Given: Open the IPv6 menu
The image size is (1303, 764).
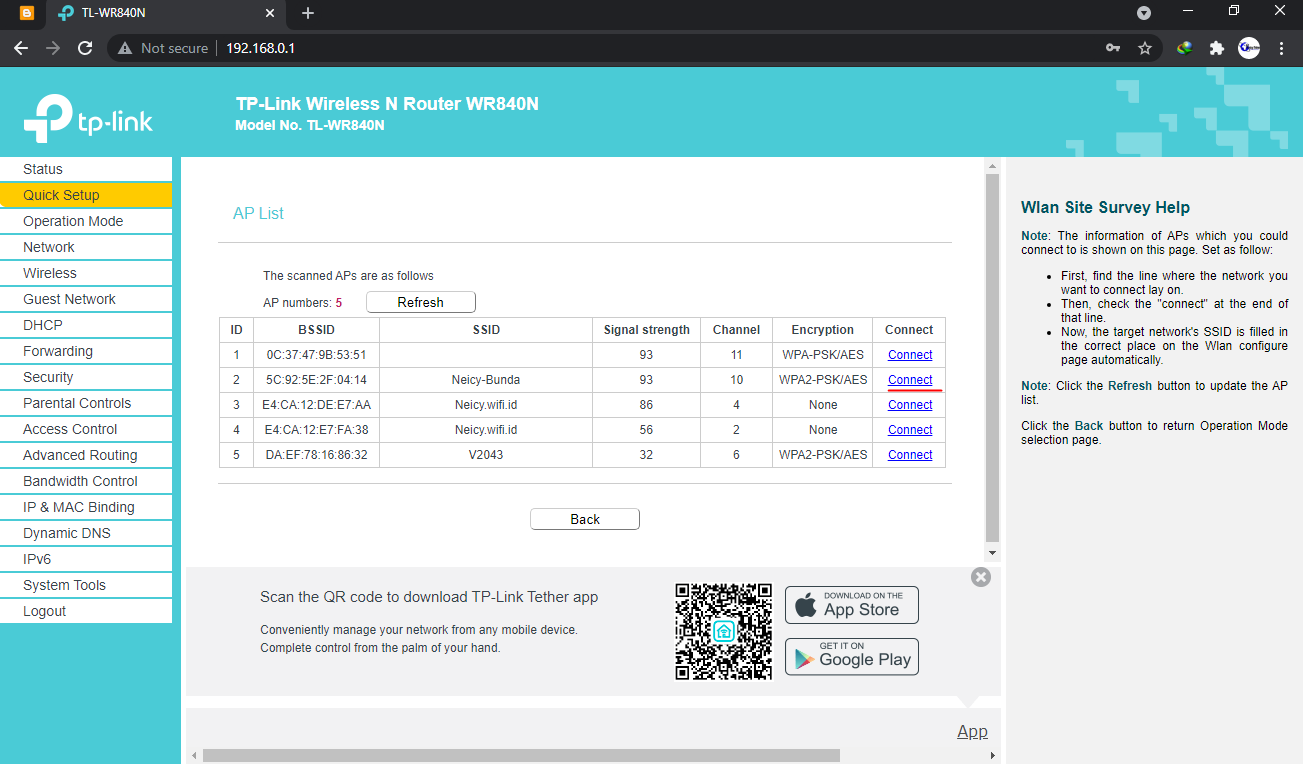Looking at the screenshot, I should click(x=86, y=559).
